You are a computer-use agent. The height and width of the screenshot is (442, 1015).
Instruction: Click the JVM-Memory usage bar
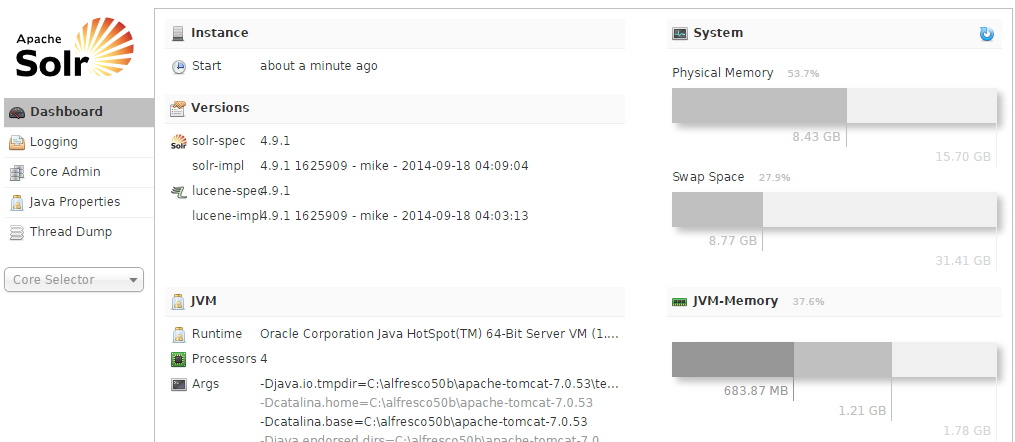834,360
